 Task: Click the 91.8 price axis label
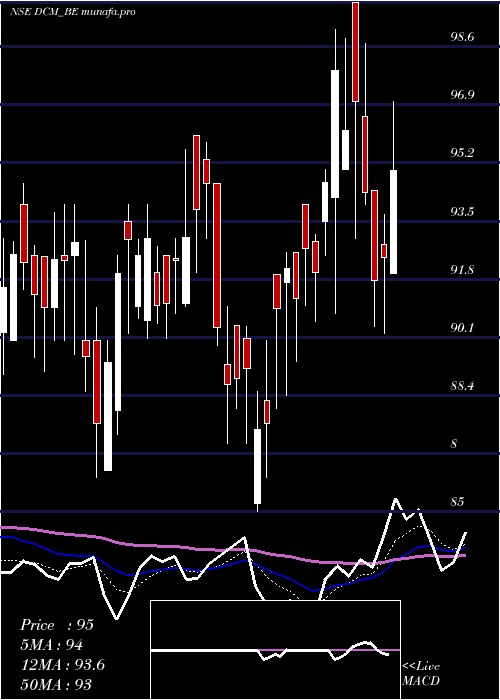tap(462, 270)
